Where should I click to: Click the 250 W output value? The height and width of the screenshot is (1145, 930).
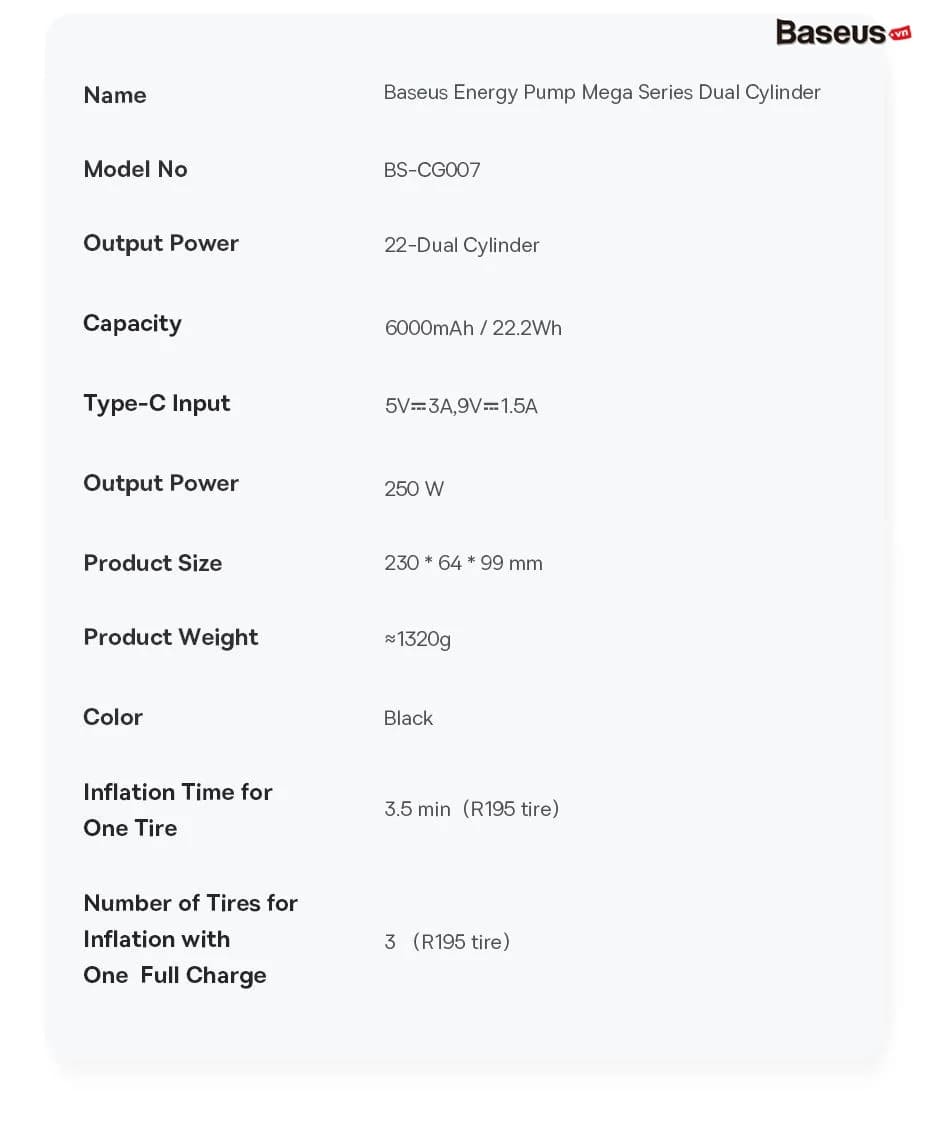(x=413, y=489)
